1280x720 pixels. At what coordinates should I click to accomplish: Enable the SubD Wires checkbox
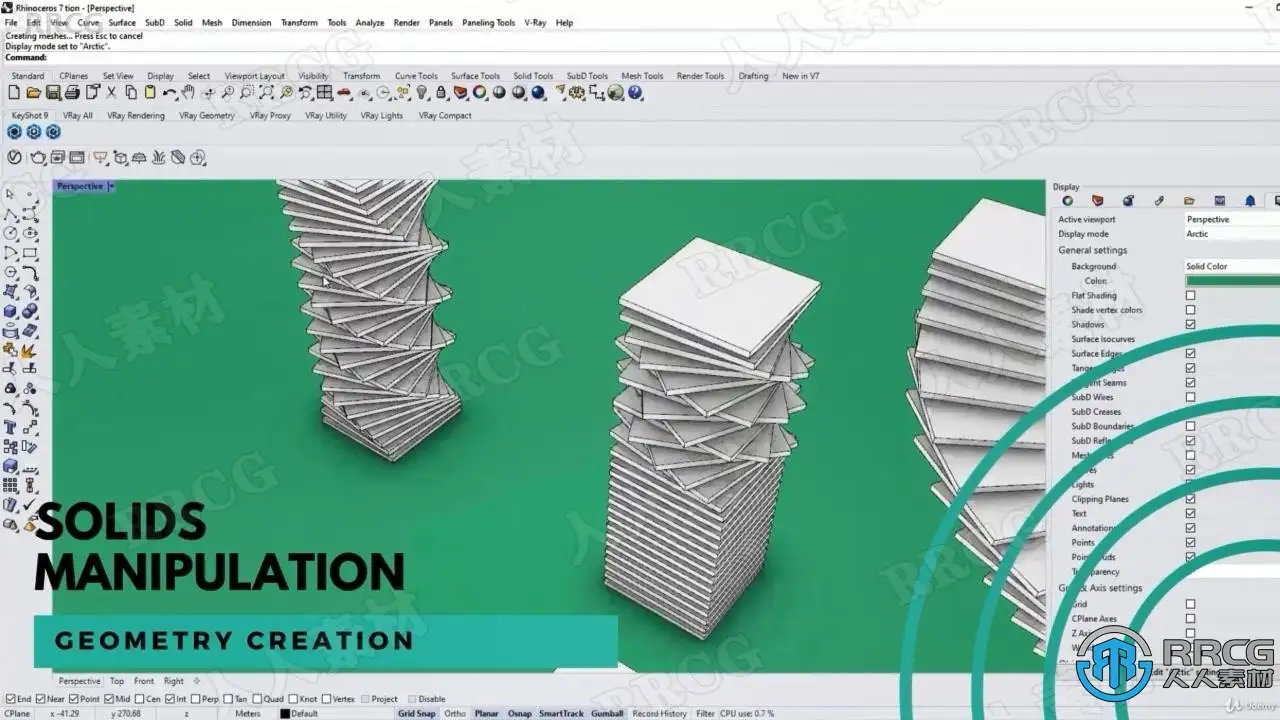coord(1190,397)
